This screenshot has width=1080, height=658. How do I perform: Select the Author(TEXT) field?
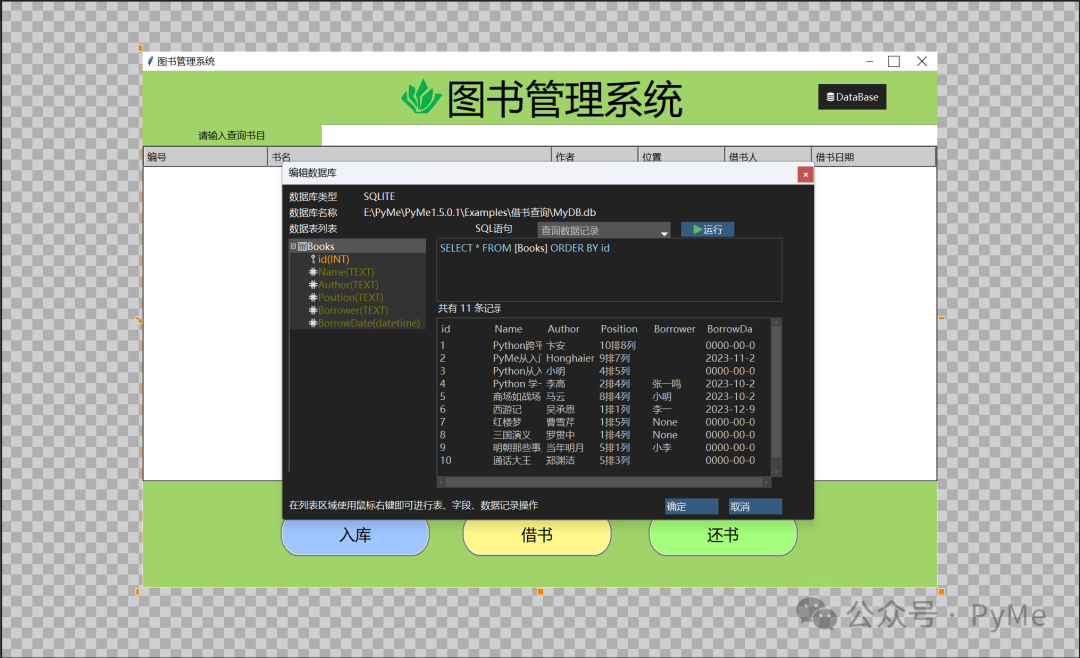tap(348, 285)
